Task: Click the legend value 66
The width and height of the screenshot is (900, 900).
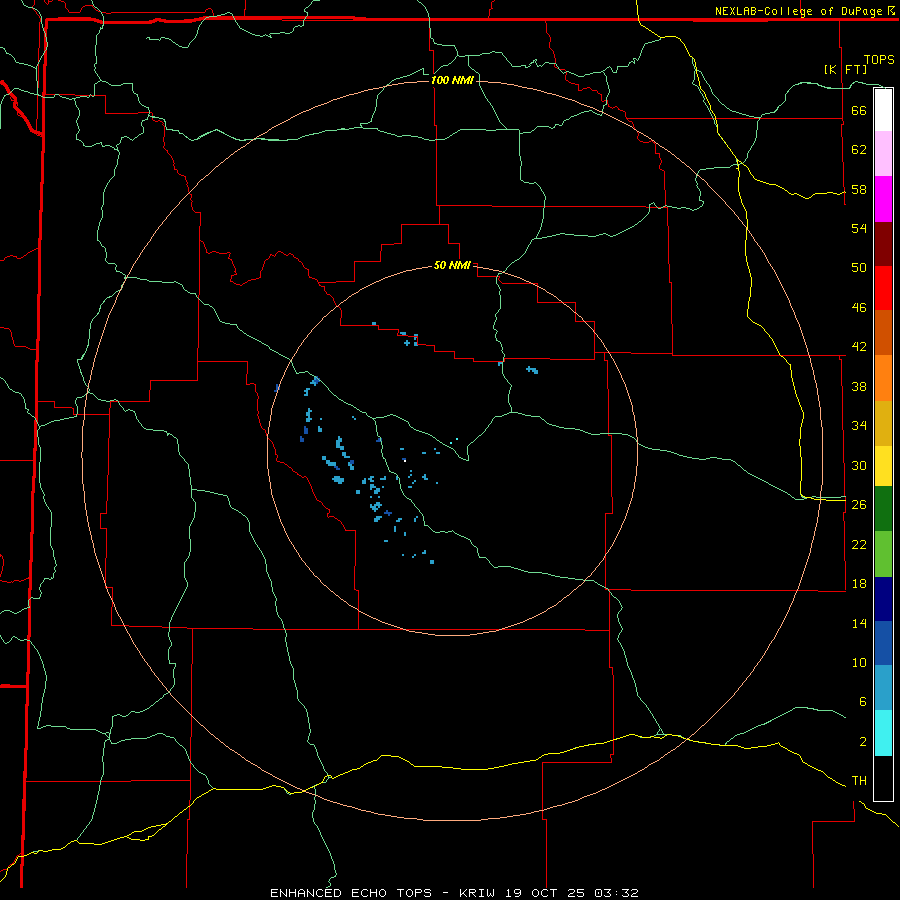Action: (x=859, y=110)
